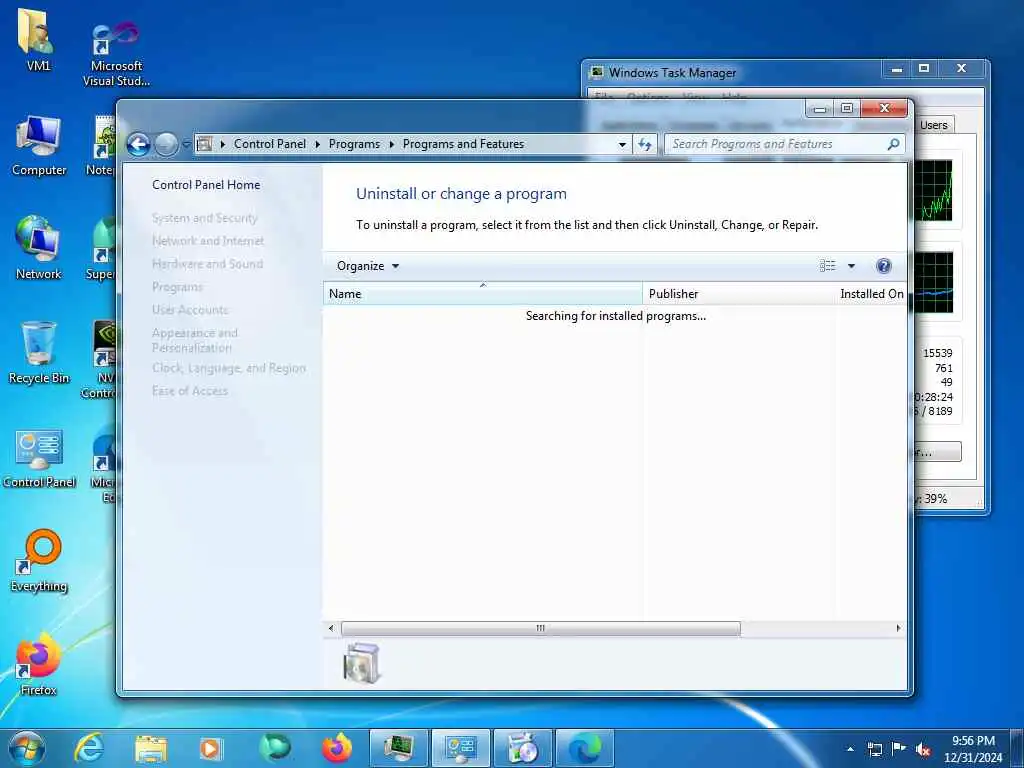Screen dimensions: 1024x768
Task: Click the magnifier search icon
Action: click(x=893, y=144)
